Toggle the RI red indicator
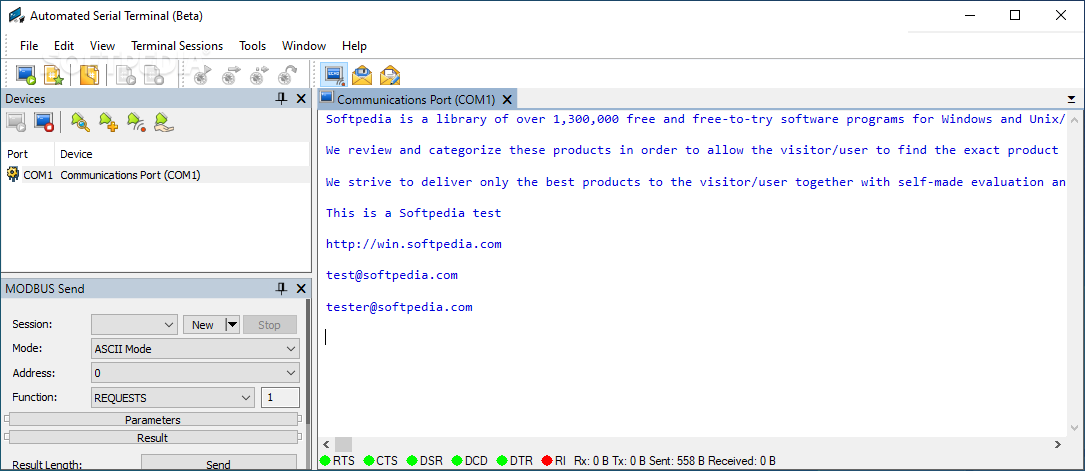The image size is (1085, 471). [x=547, y=461]
